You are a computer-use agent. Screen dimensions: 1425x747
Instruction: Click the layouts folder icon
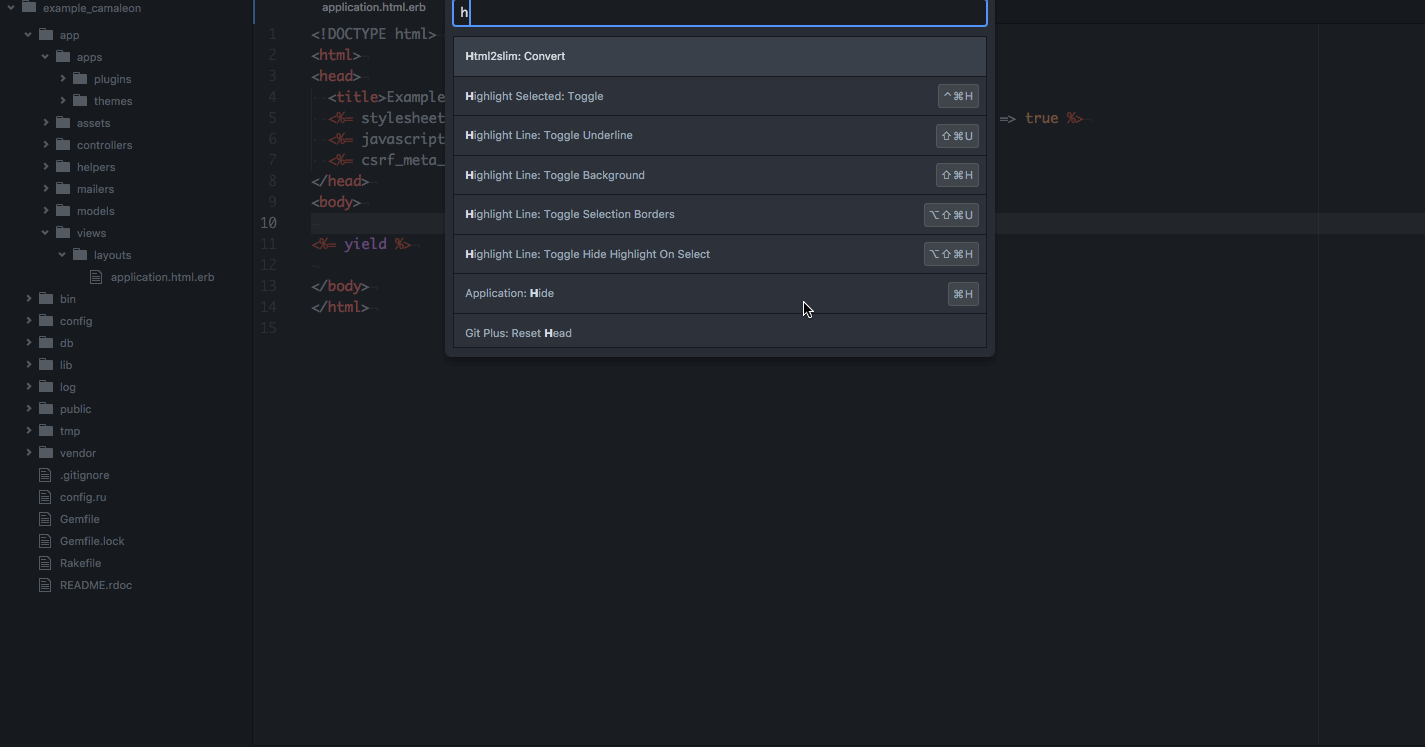pos(80,255)
